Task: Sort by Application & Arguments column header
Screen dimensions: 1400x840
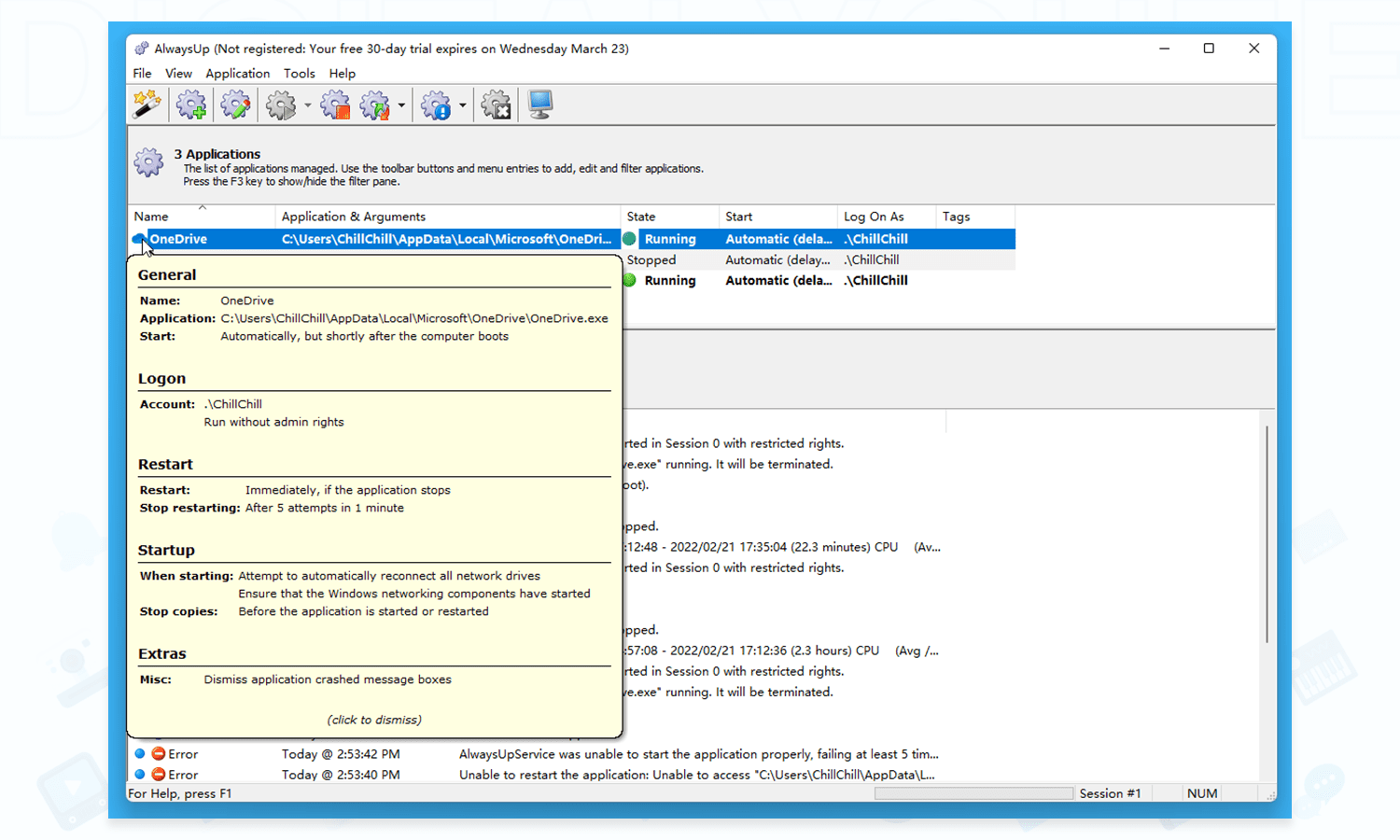Action: (448, 217)
